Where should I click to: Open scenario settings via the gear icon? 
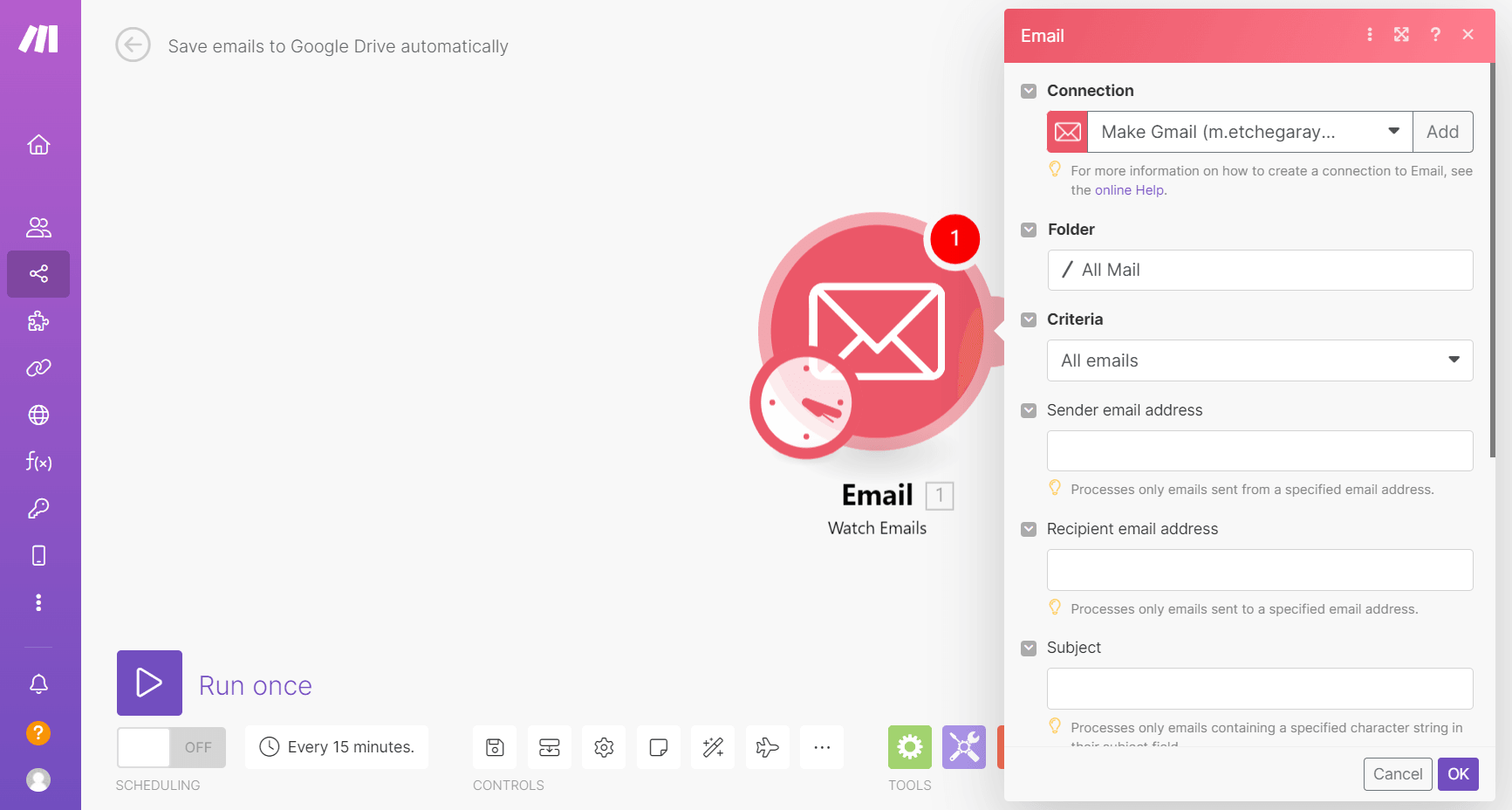pyautogui.click(x=604, y=747)
